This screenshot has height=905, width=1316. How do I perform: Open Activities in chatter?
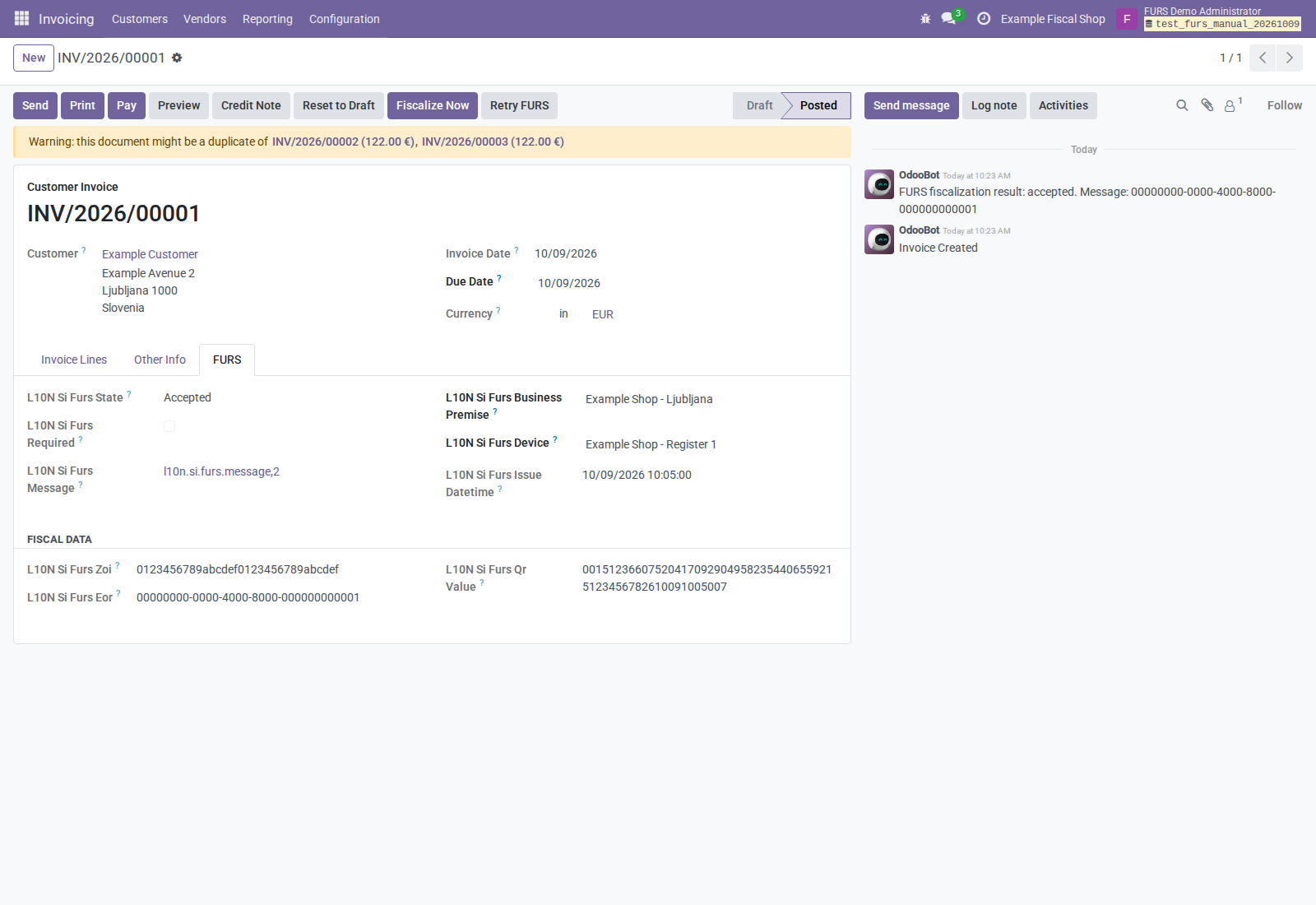(1063, 105)
